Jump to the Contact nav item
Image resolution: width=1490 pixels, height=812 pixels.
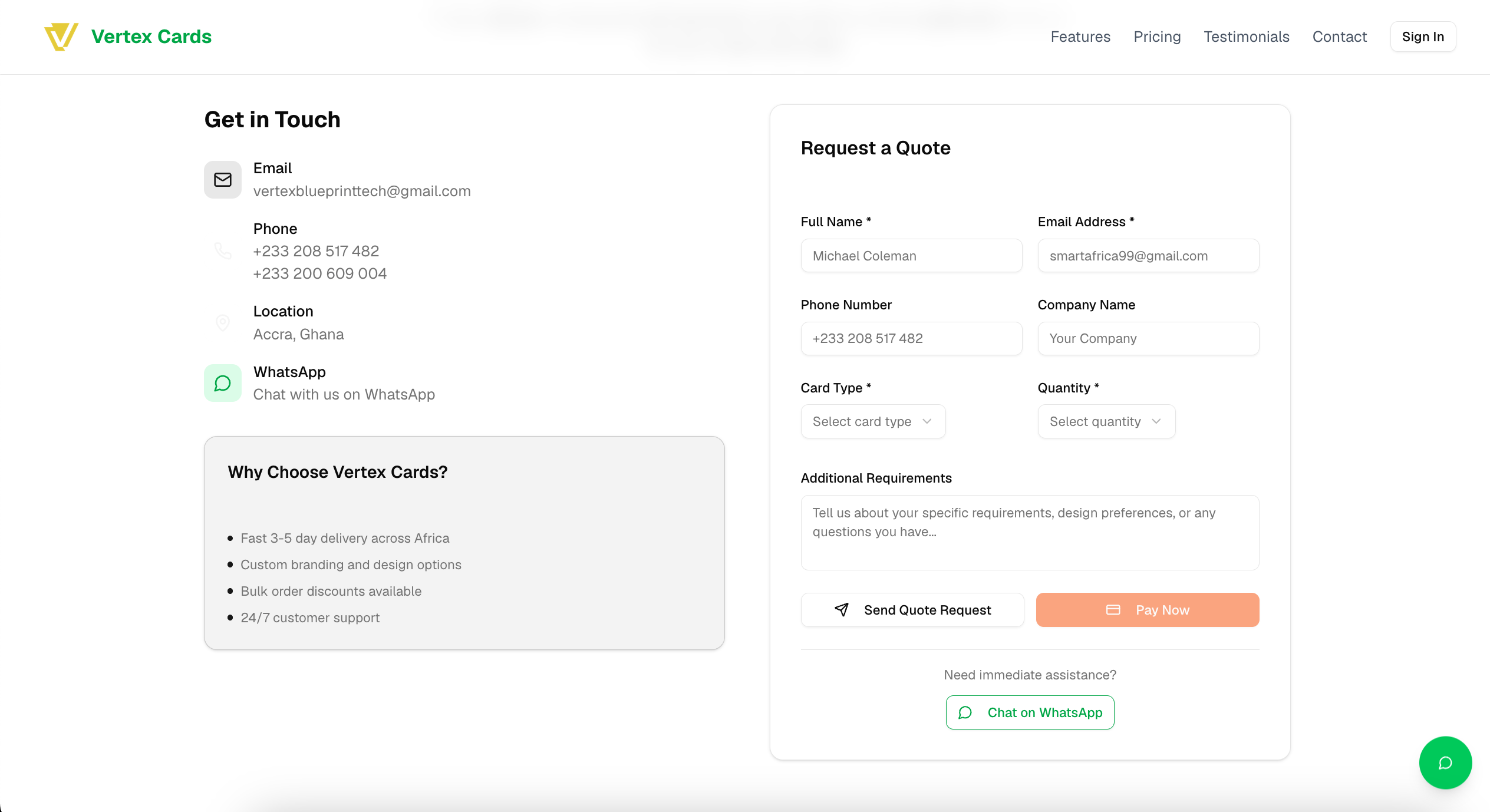click(x=1339, y=37)
